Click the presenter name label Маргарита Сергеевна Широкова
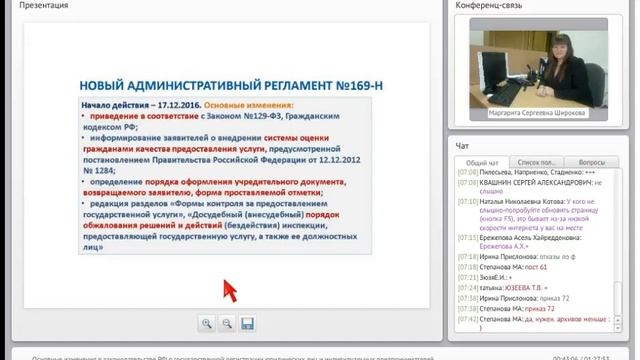Screen dimensions: 640x360 [x=537, y=113]
